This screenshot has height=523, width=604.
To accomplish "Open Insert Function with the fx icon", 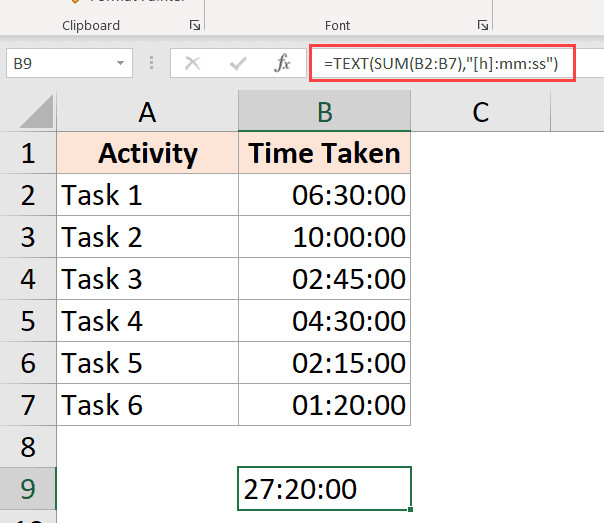I will pos(283,63).
